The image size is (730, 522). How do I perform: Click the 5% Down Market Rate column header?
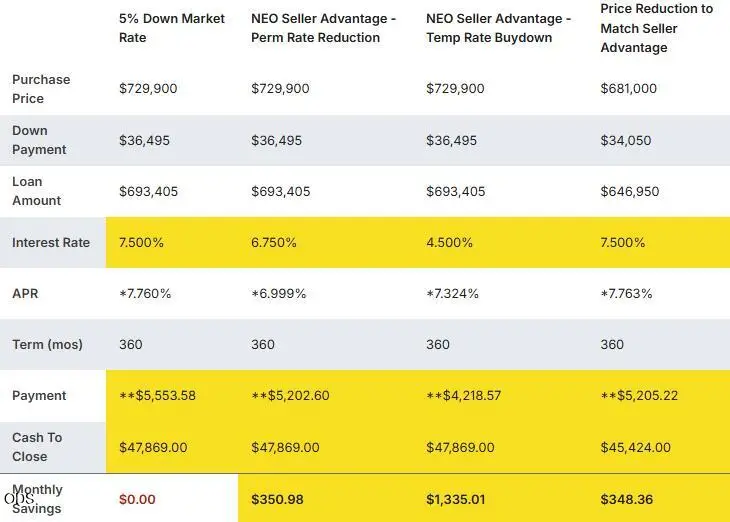click(172, 28)
